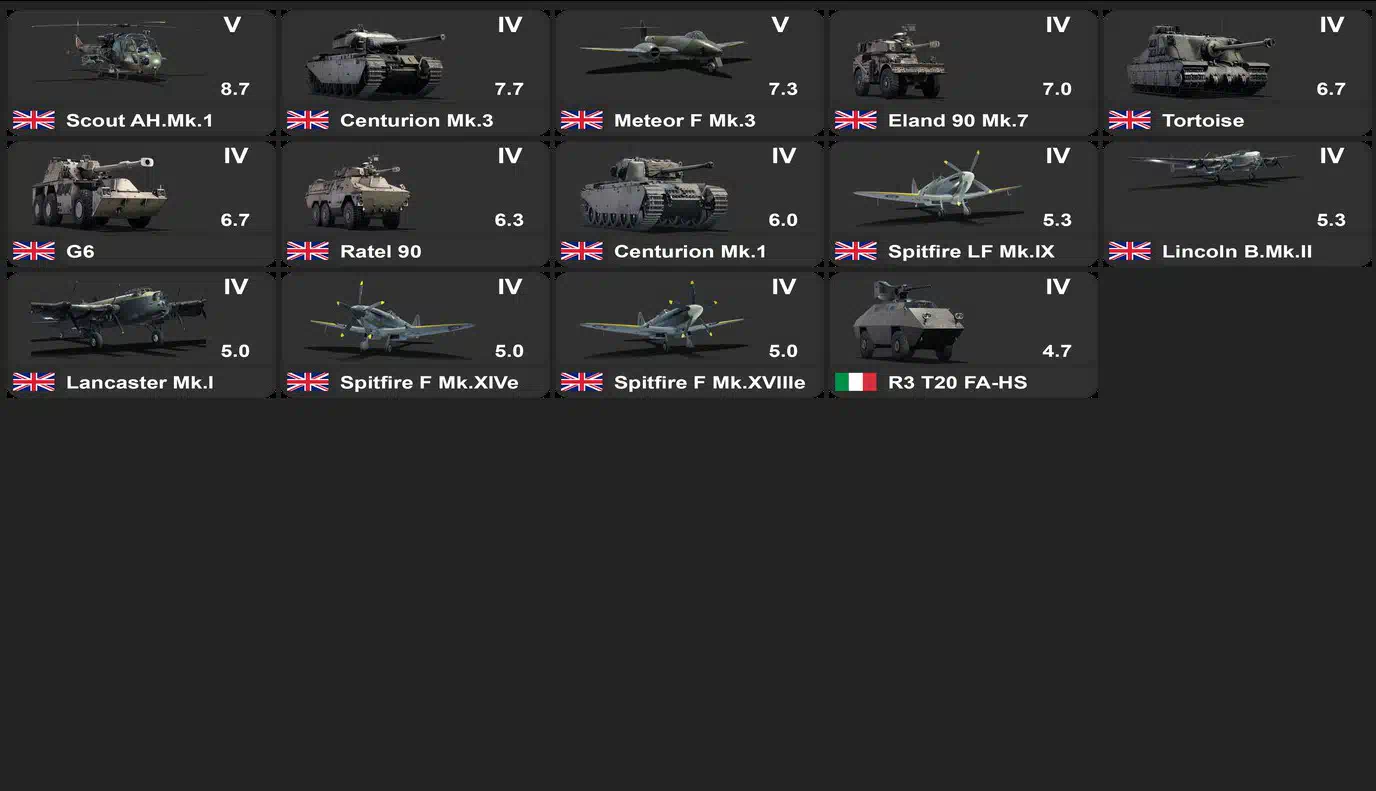Click the G6 name label

coord(80,251)
